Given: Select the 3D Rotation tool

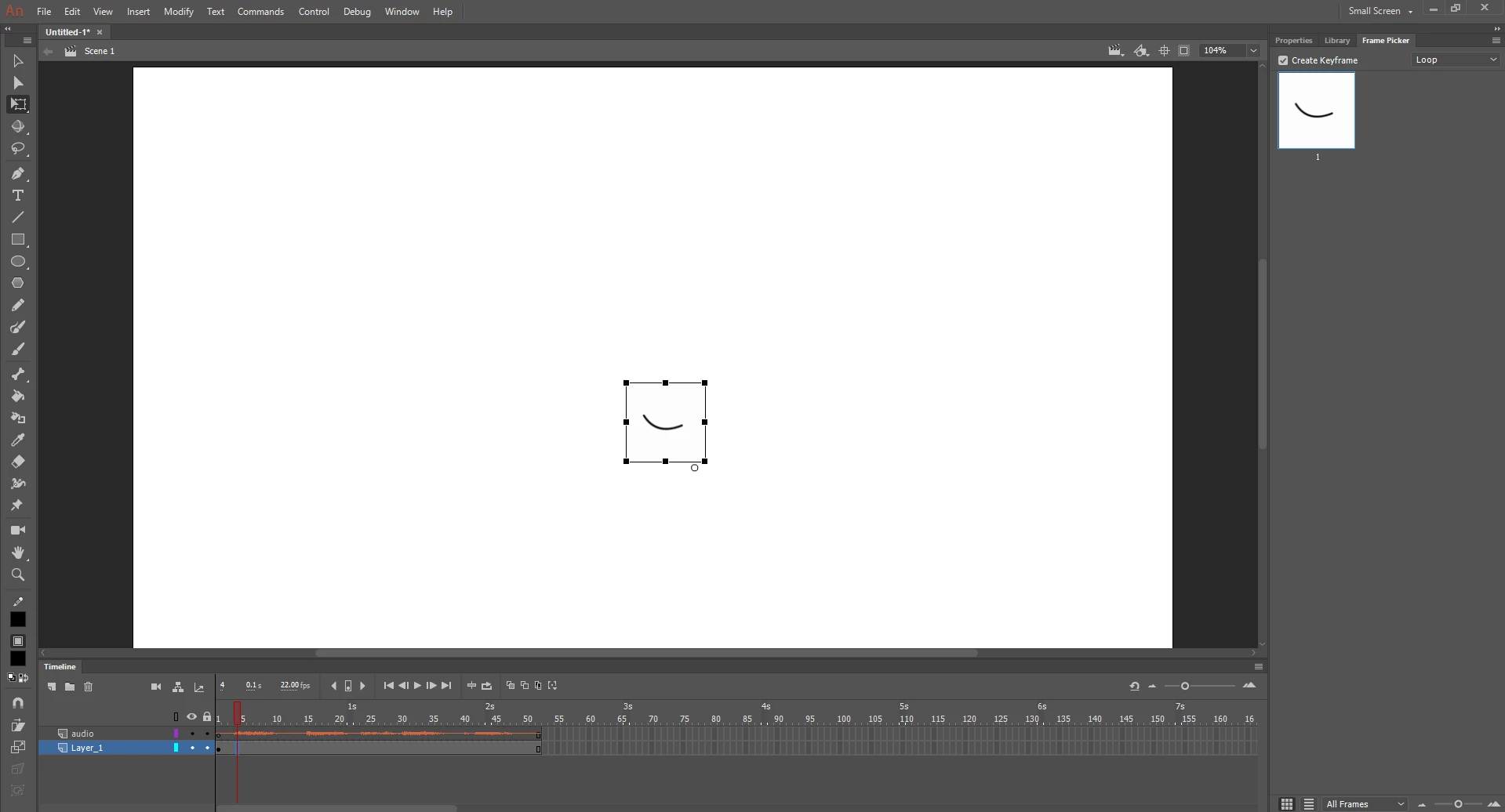Looking at the screenshot, I should [18, 126].
